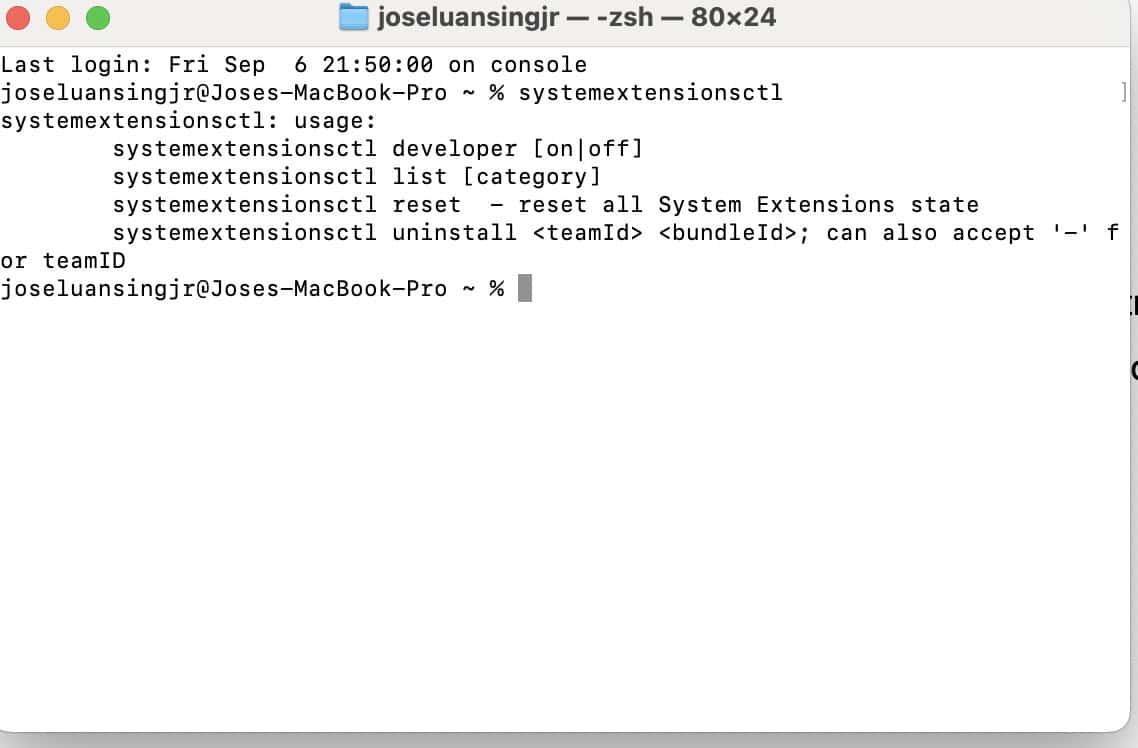The height and width of the screenshot is (748, 1138).
Task: Click the '[category]' argument text
Action: tap(532, 177)
